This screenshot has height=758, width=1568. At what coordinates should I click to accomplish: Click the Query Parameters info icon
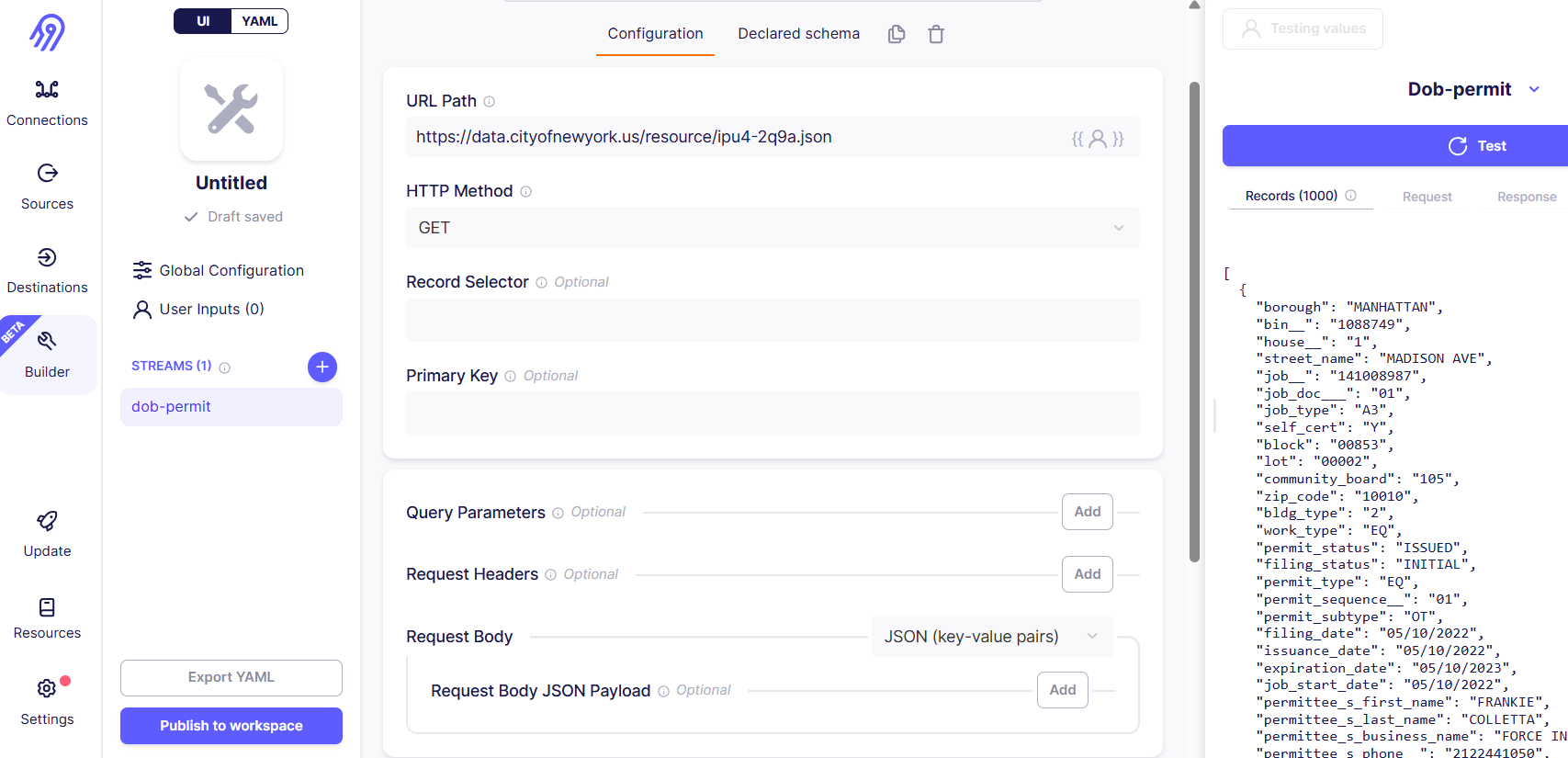click(558, 514)
